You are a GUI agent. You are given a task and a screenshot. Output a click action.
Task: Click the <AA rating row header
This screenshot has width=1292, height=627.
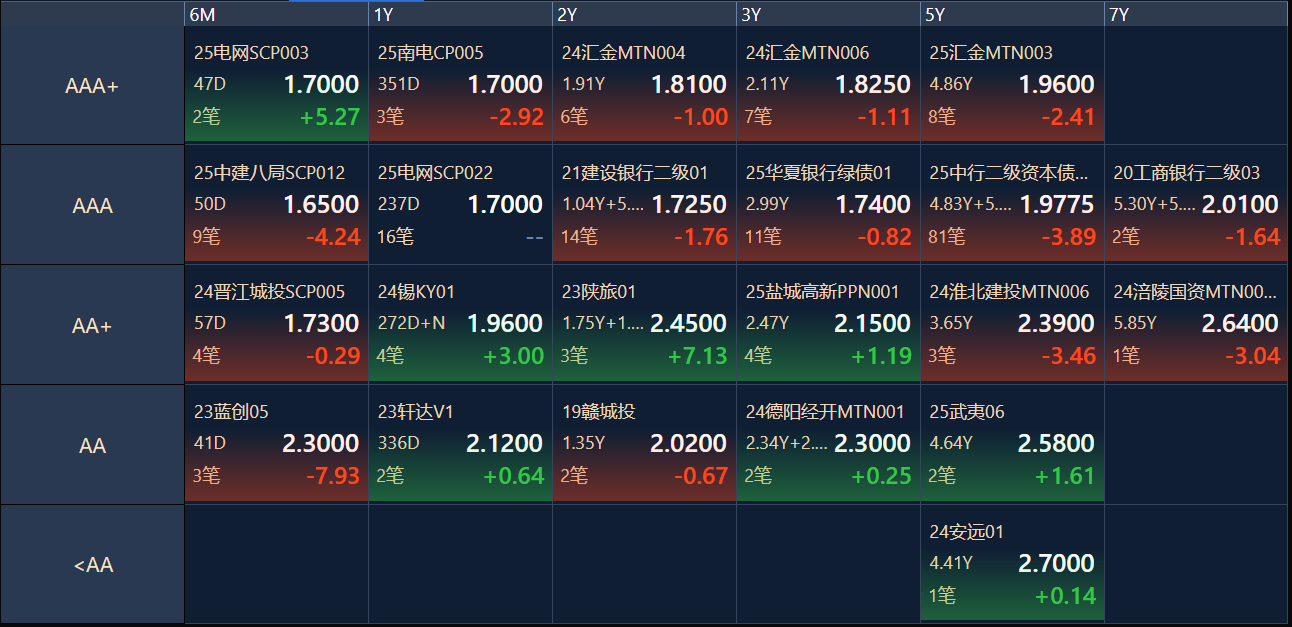tap(92, 564)
